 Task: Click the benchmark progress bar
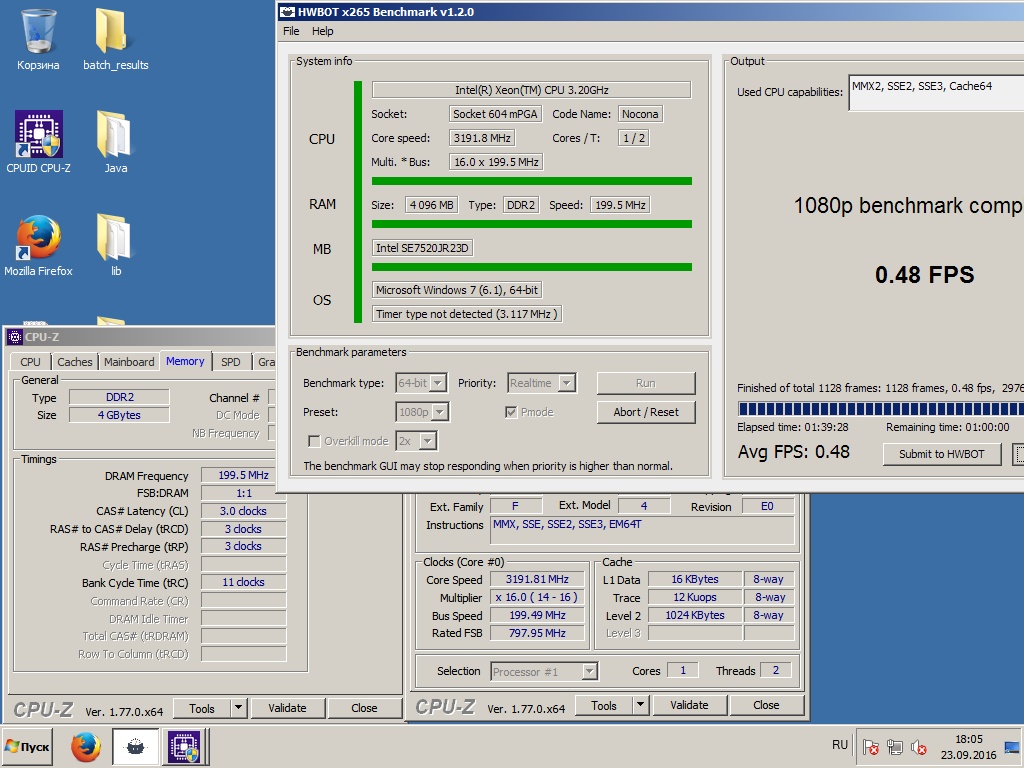click(880, 409)
